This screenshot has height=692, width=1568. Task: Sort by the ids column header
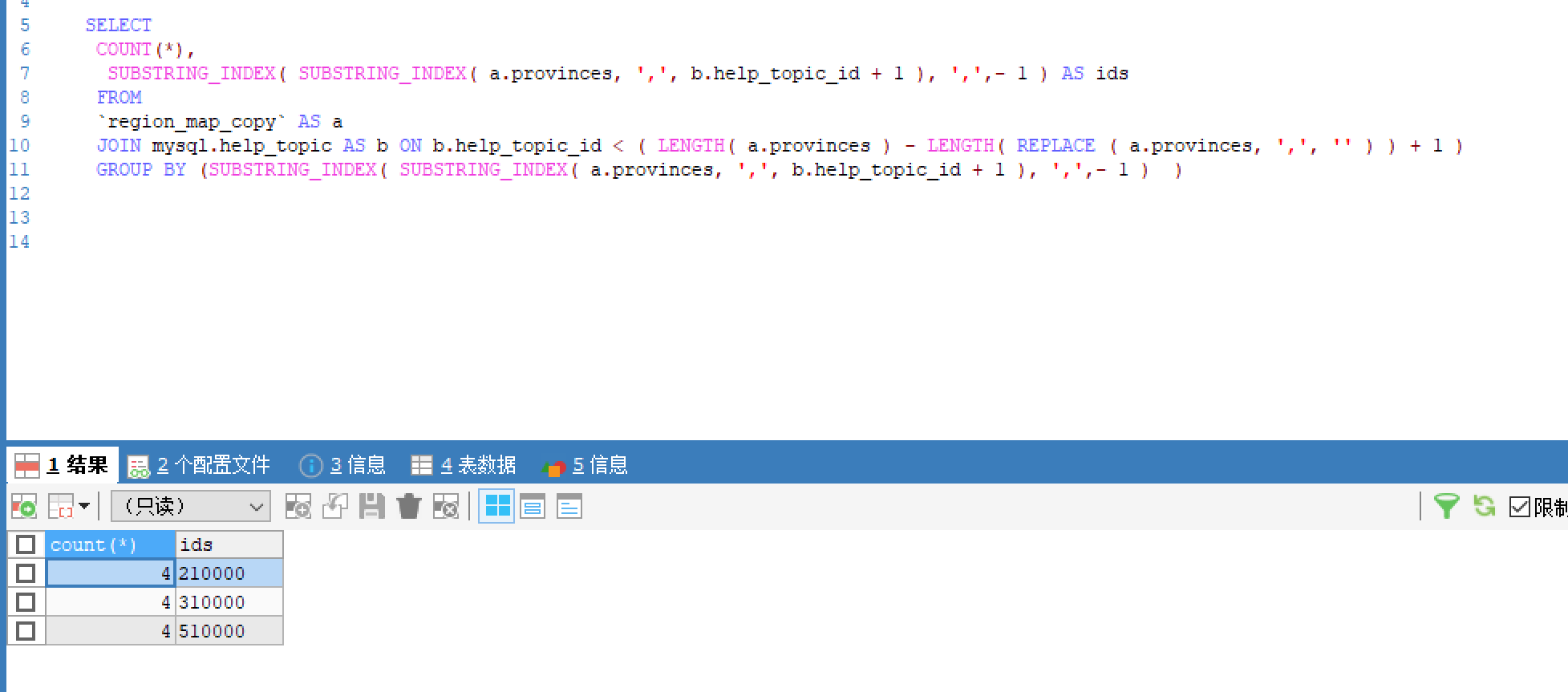point(229,544)
